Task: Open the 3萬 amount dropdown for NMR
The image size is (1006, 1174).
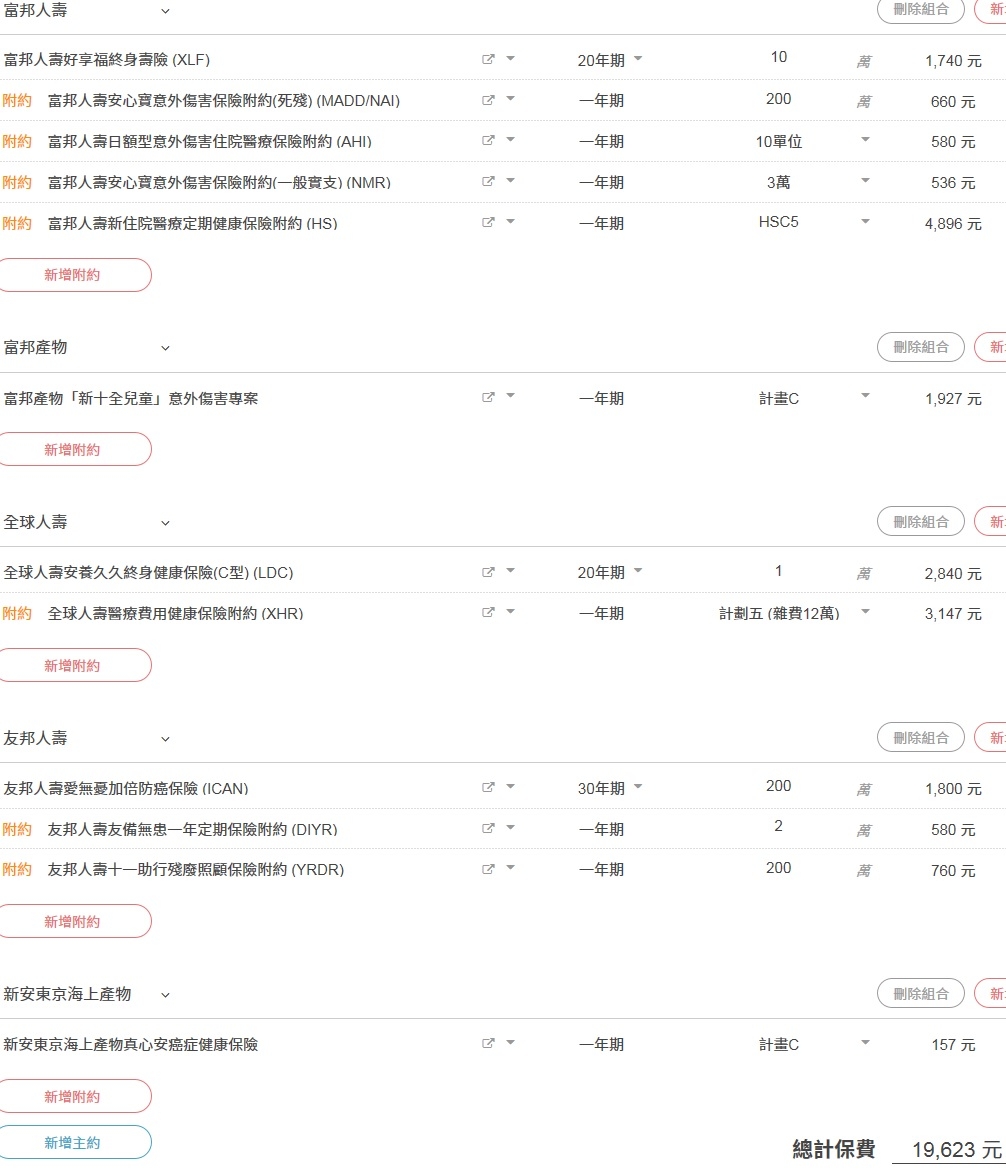Action: tap(865, 180)
